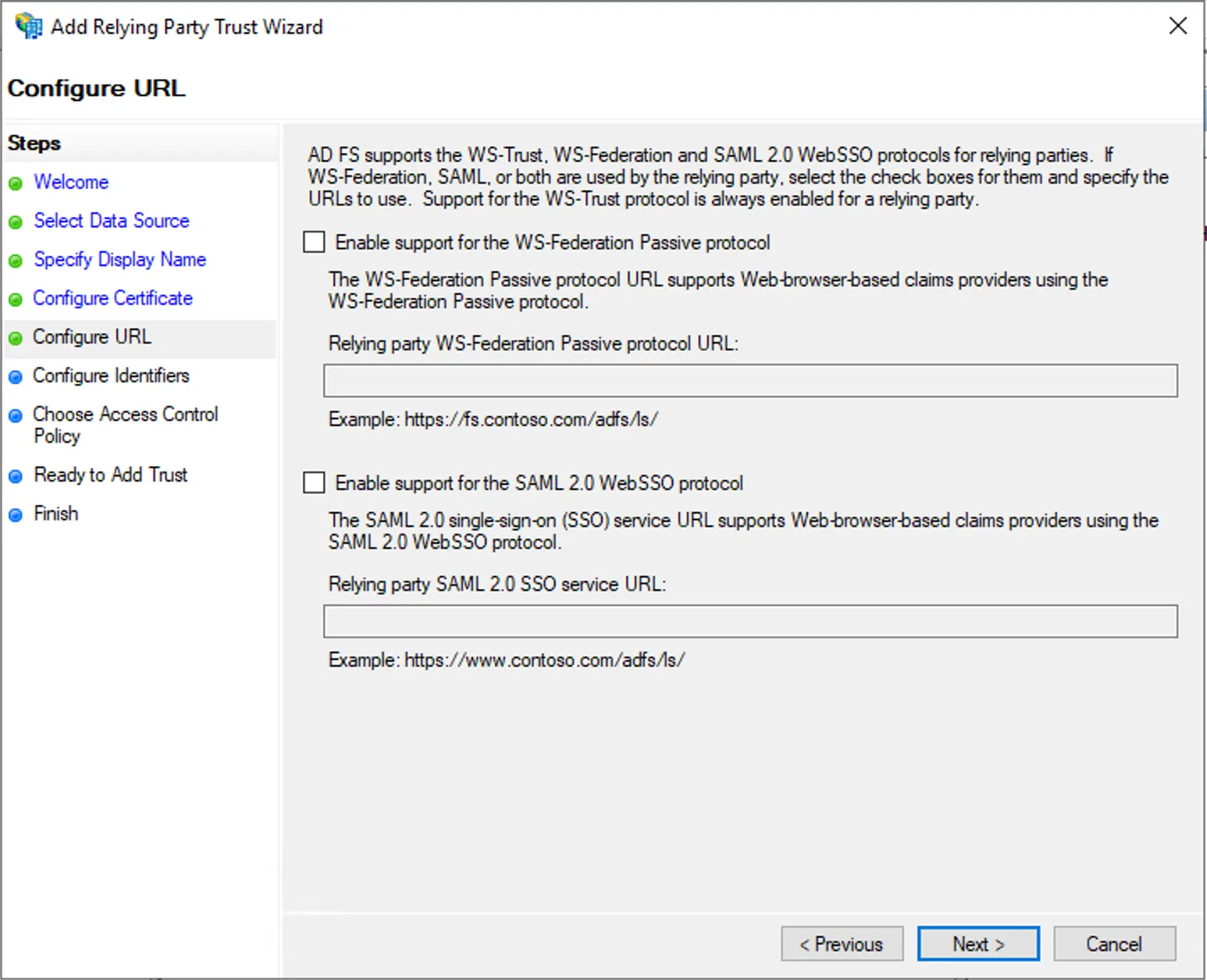Click the green indicator beside Welcome step
1207x980 pixels.
click(16, 183)
